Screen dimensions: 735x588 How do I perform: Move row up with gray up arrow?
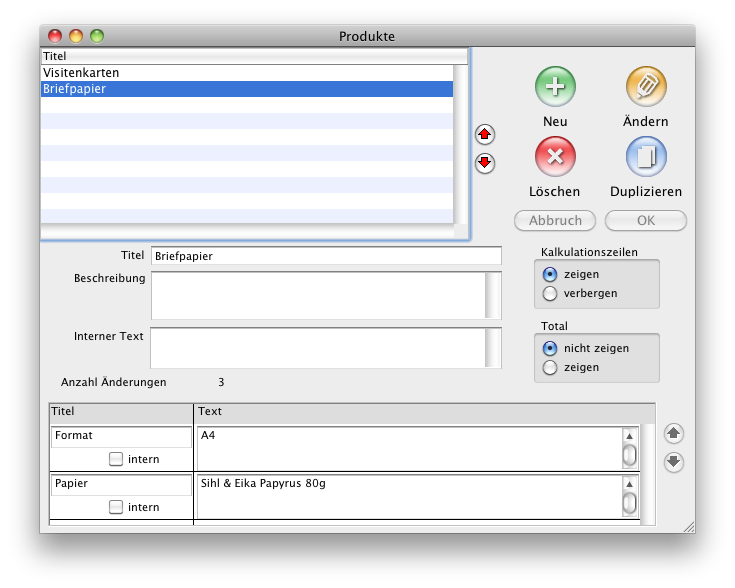(674, 433)
